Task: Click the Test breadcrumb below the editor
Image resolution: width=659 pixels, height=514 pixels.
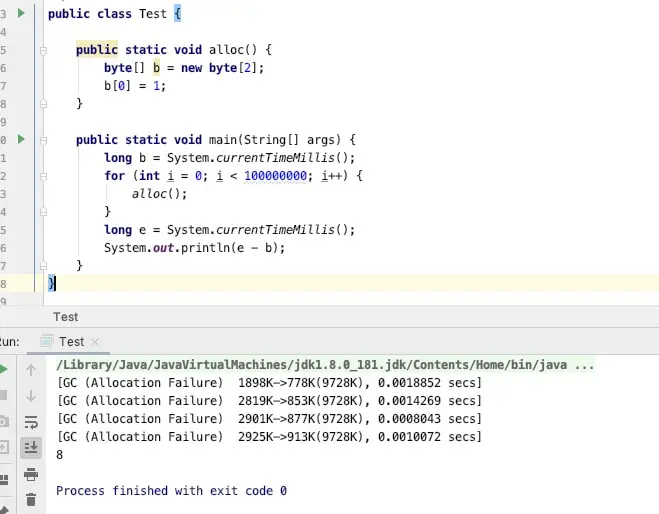Action: [x=66, y=316]
